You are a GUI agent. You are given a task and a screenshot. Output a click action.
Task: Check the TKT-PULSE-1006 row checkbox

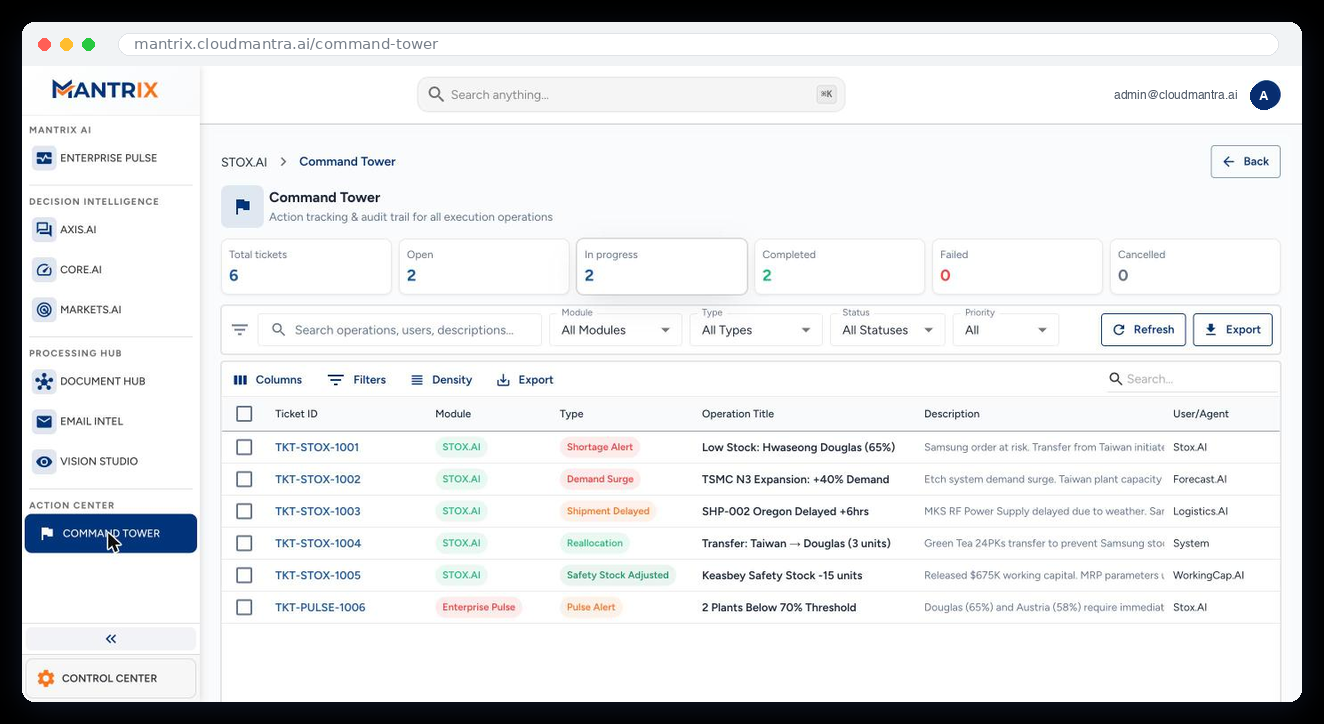[244, 607]
